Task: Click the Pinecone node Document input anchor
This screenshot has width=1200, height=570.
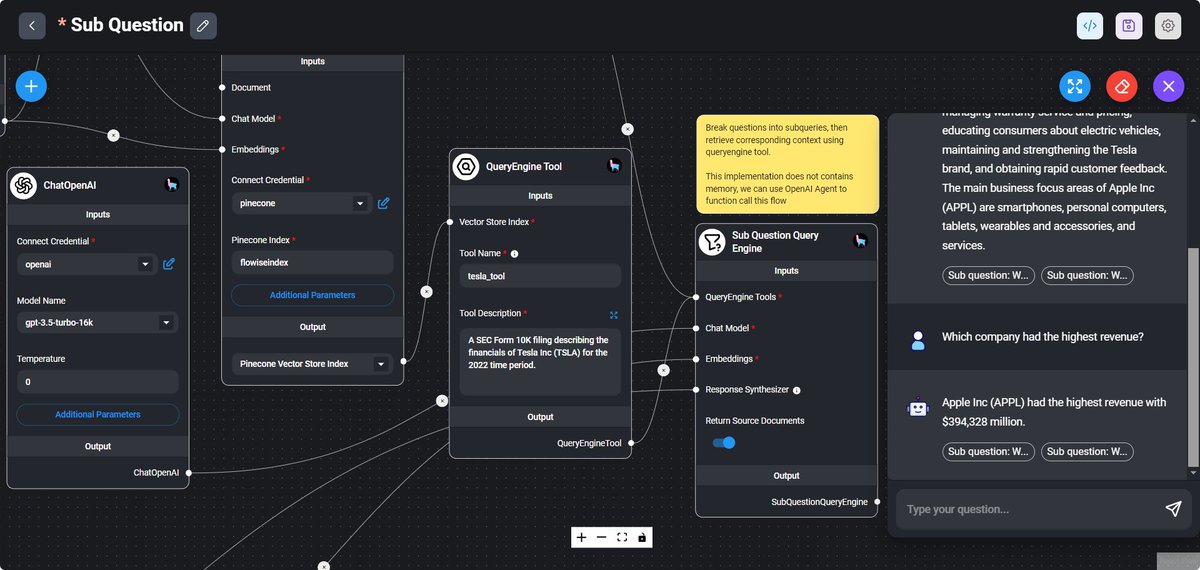Action: coord(221,88)
